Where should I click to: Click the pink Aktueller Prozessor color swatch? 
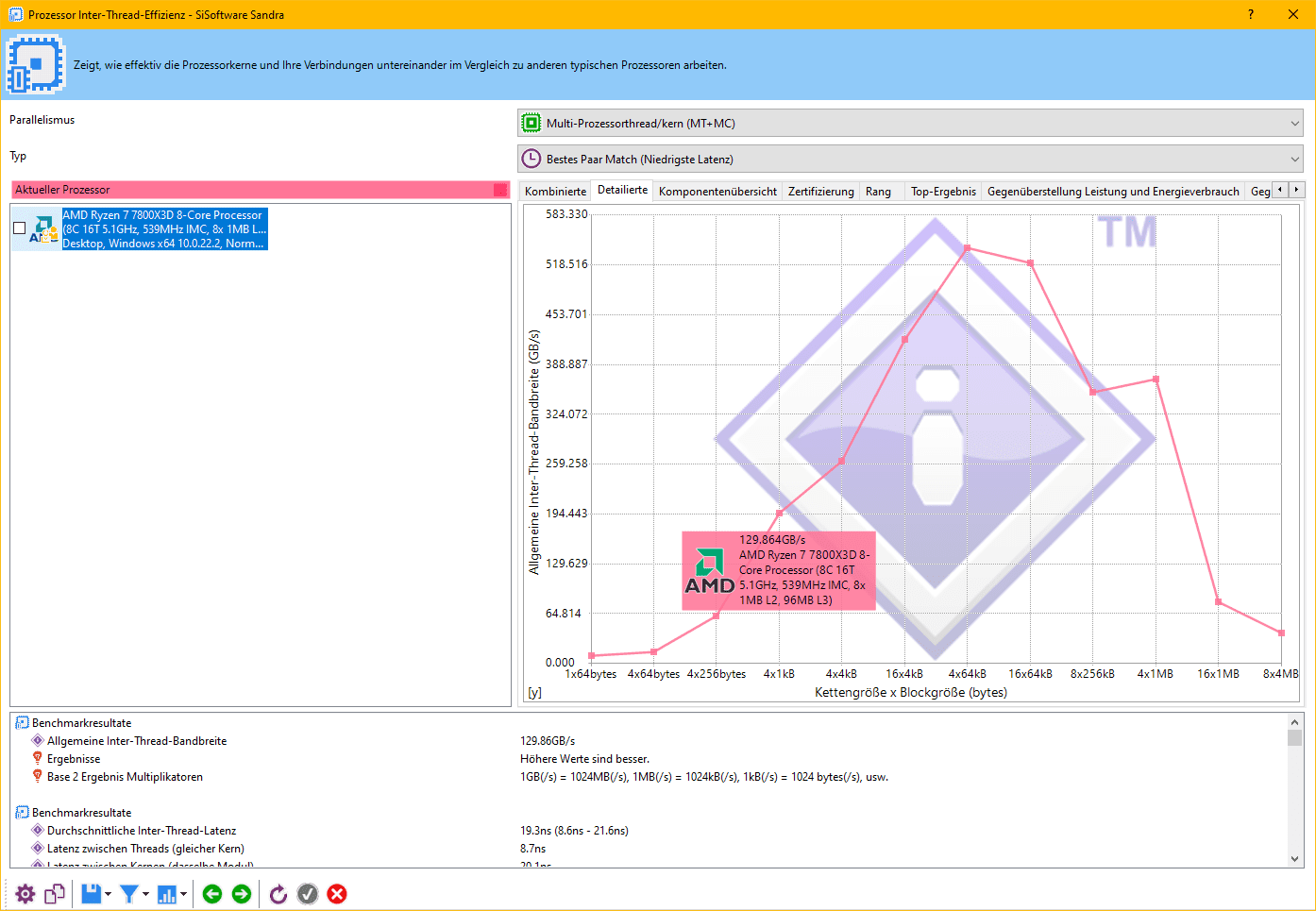[x=500, y=190]
